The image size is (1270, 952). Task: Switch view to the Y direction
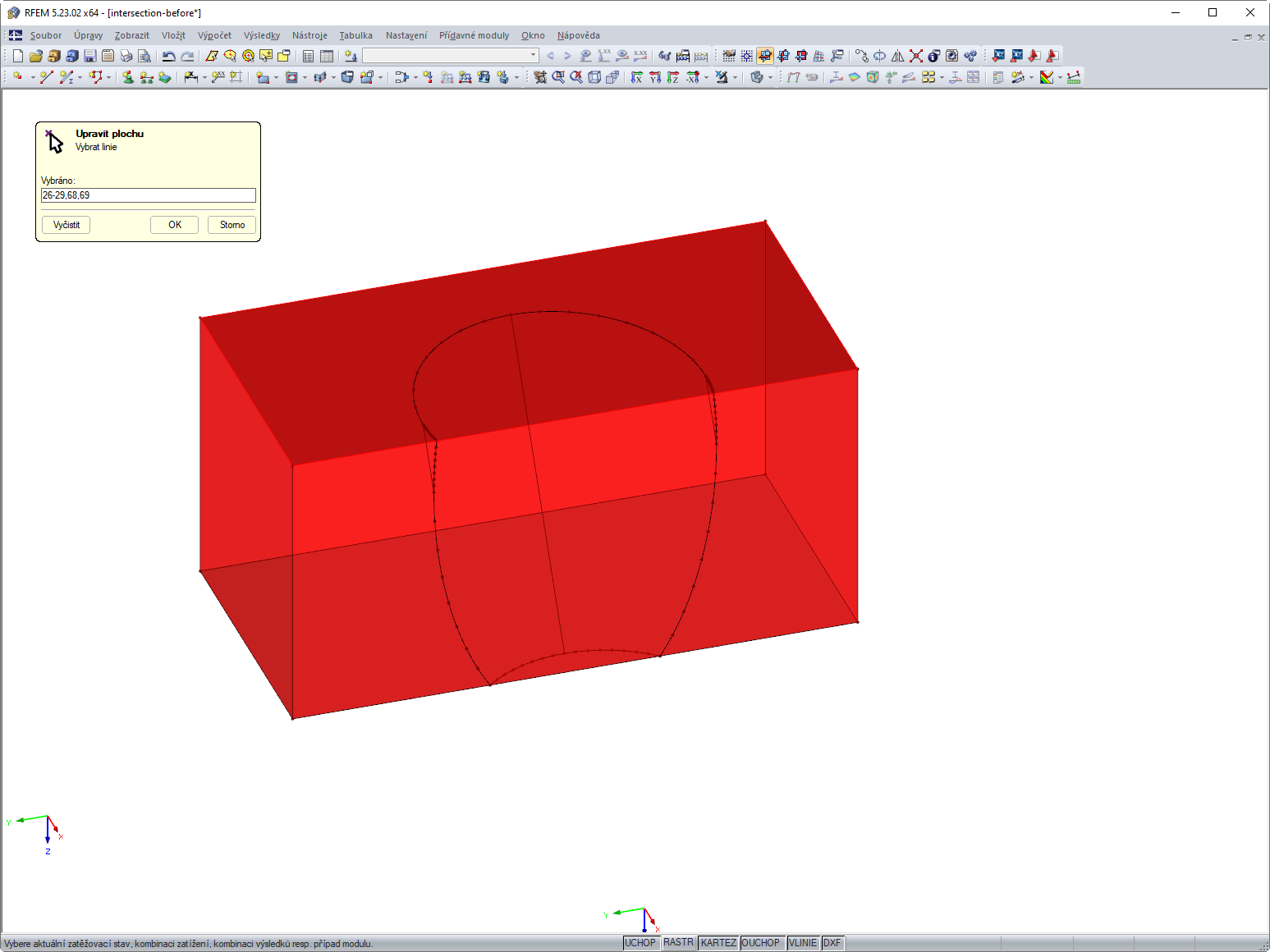[654, 77]
